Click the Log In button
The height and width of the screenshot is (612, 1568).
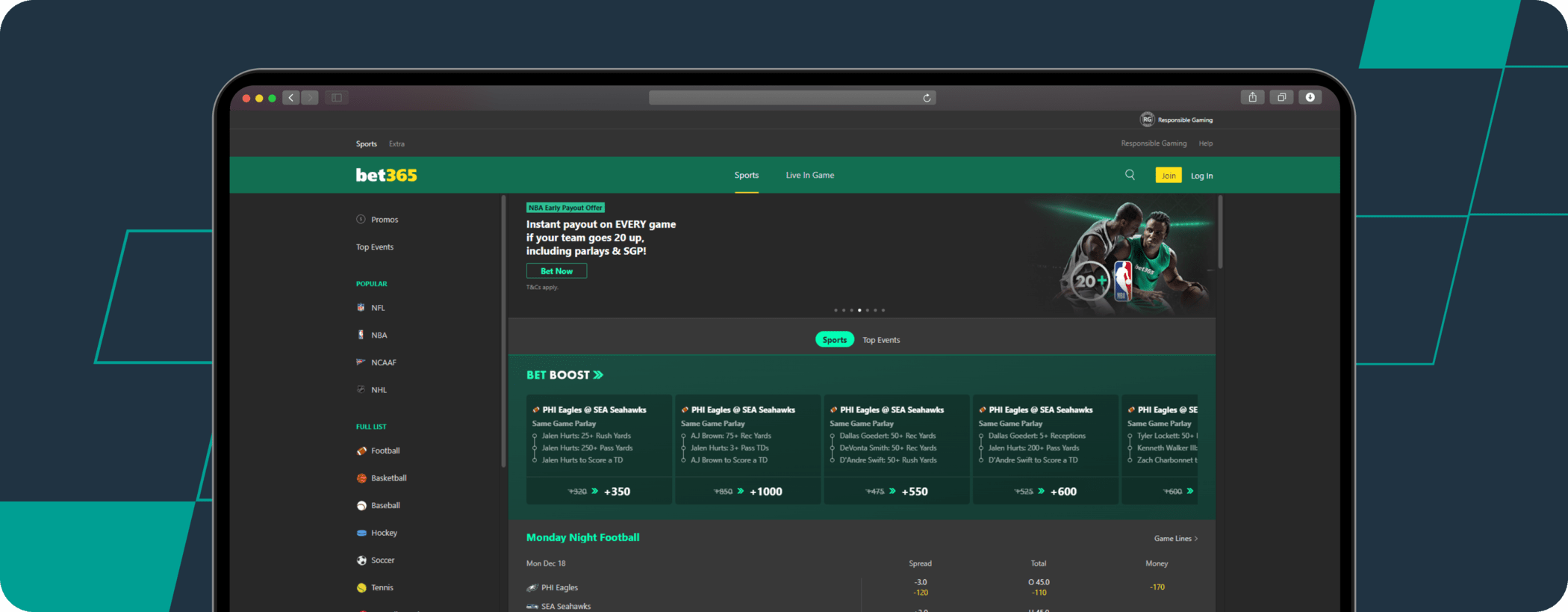pos(1201,176)
